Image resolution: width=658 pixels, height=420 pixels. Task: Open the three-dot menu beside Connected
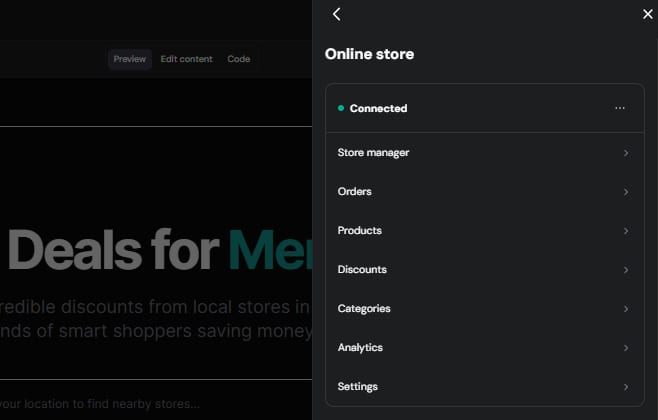(620, 108)
